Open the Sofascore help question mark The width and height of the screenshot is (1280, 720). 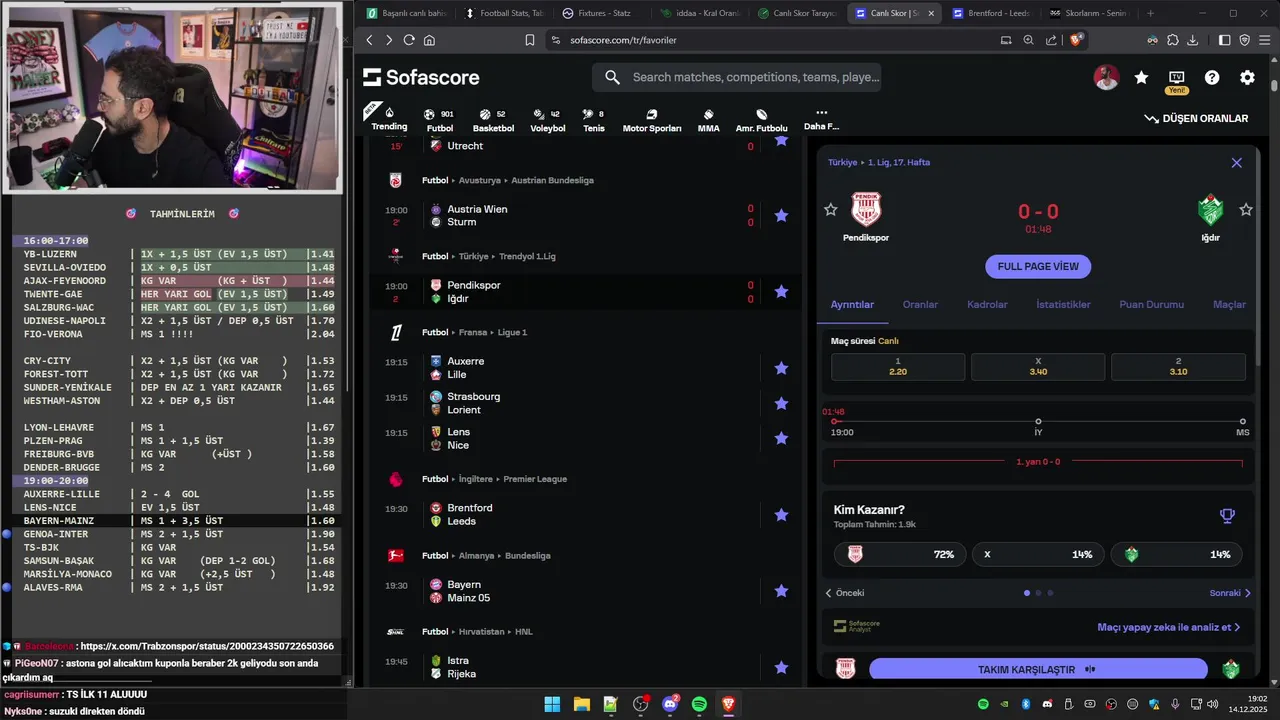coord(1212,77)
